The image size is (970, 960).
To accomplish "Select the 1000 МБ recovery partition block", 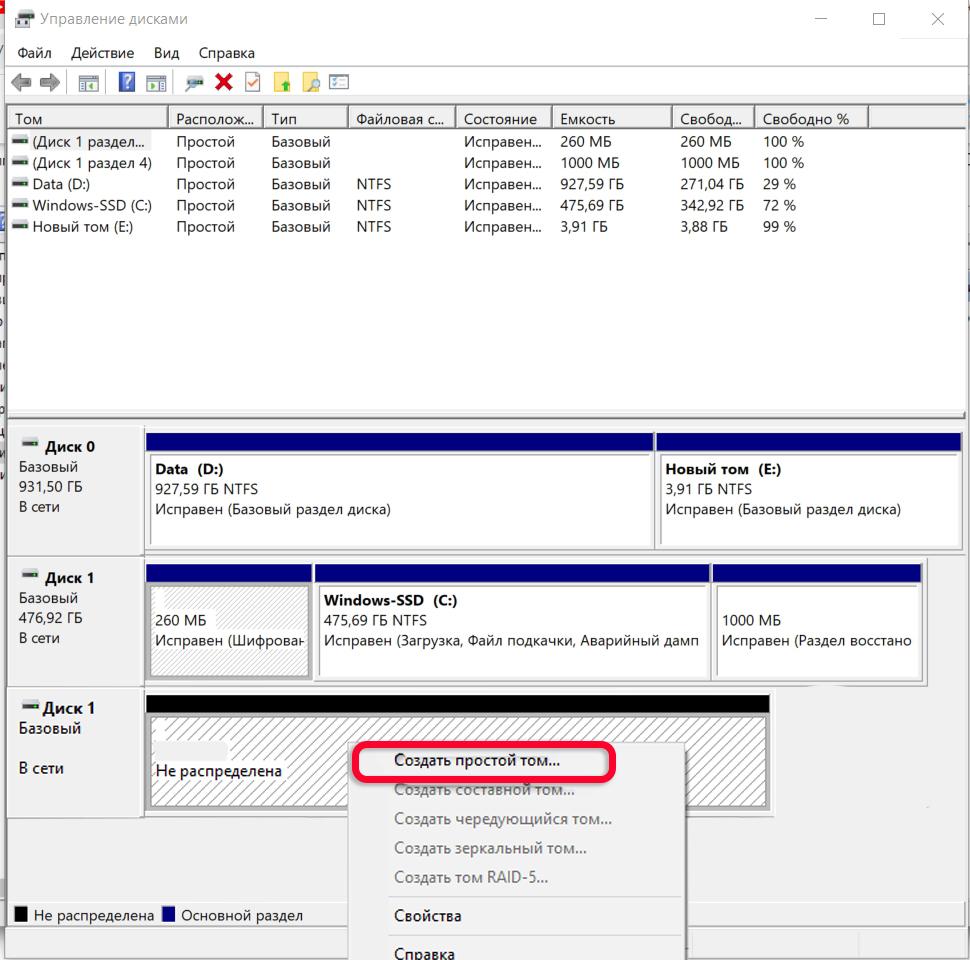I will pyautogui.click(x=817, y=622).
